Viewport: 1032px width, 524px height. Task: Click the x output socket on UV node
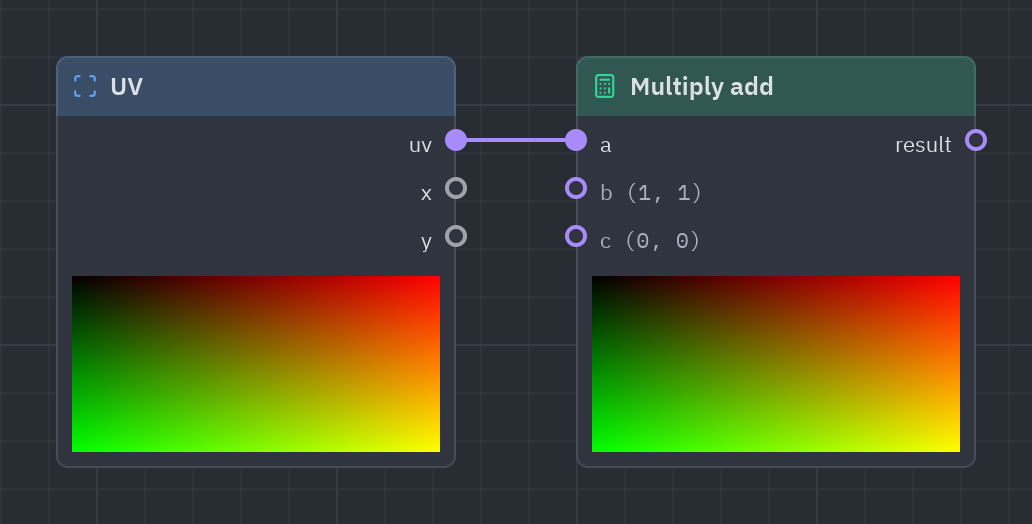[x=456, y=188]
